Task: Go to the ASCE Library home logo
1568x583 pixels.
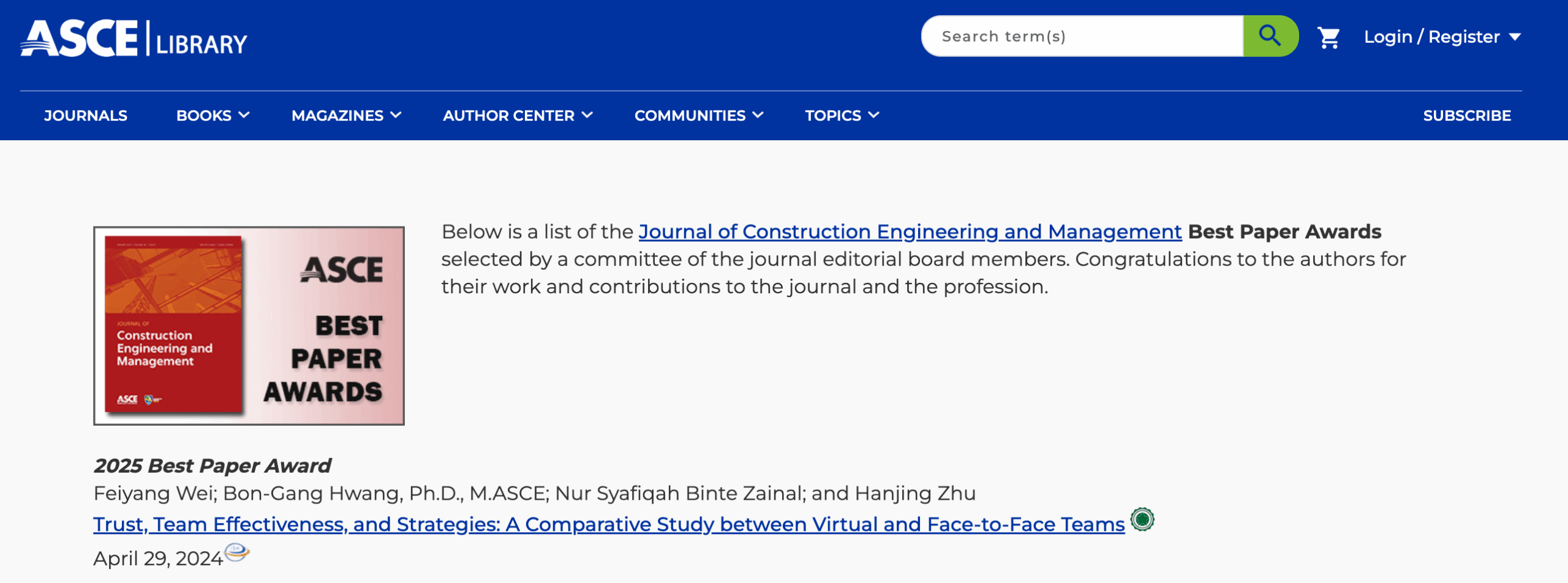Action: pos(134,39)
